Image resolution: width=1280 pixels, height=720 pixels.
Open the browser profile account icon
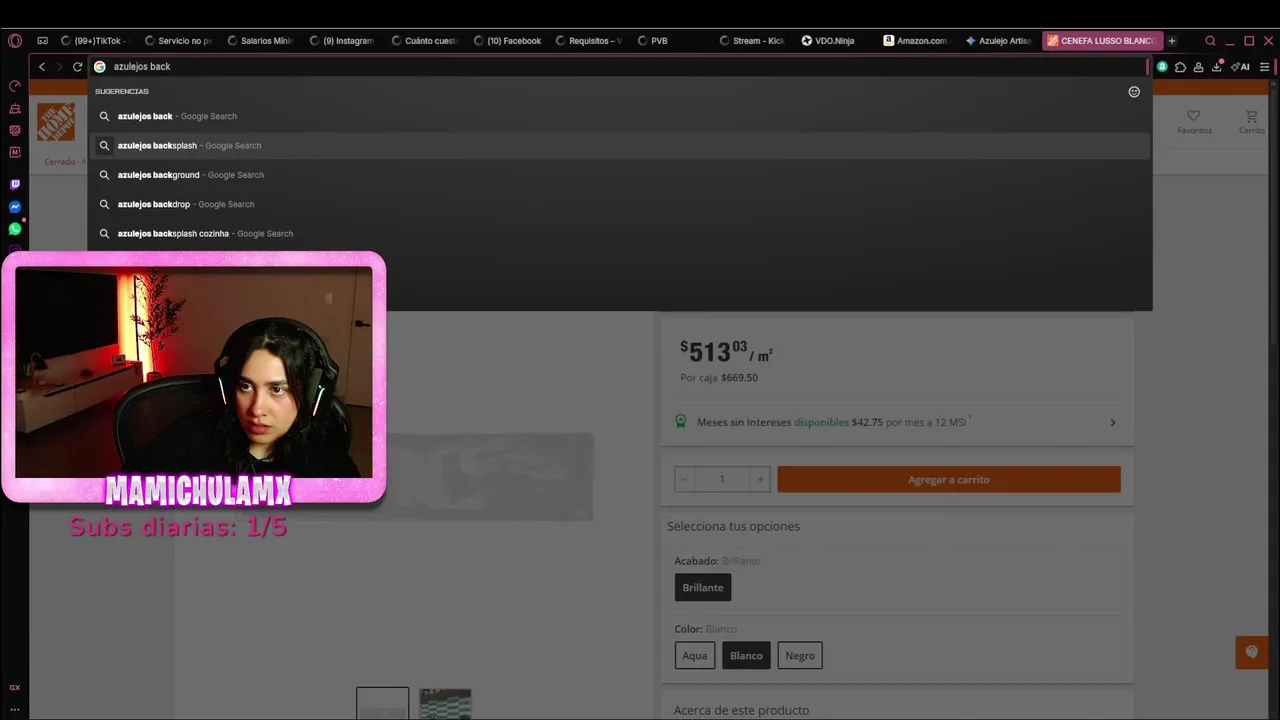(1198, 67)
